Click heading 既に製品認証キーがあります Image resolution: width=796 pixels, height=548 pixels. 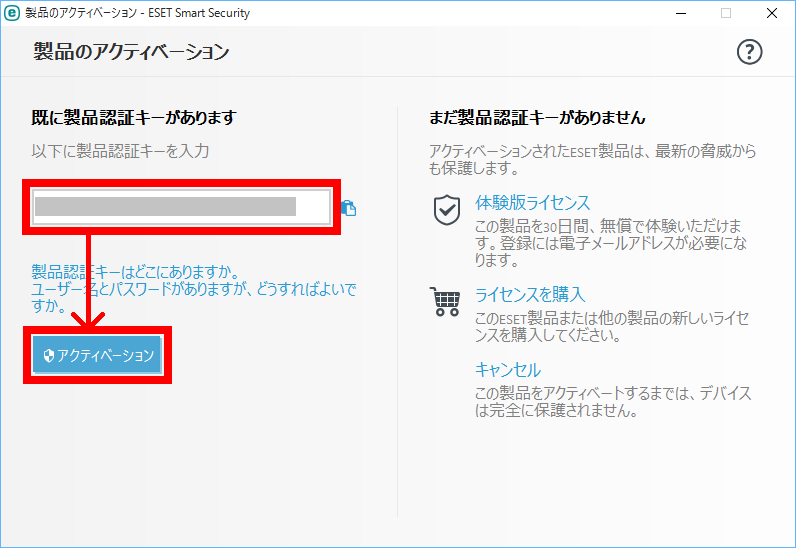[x=134, y=117]
